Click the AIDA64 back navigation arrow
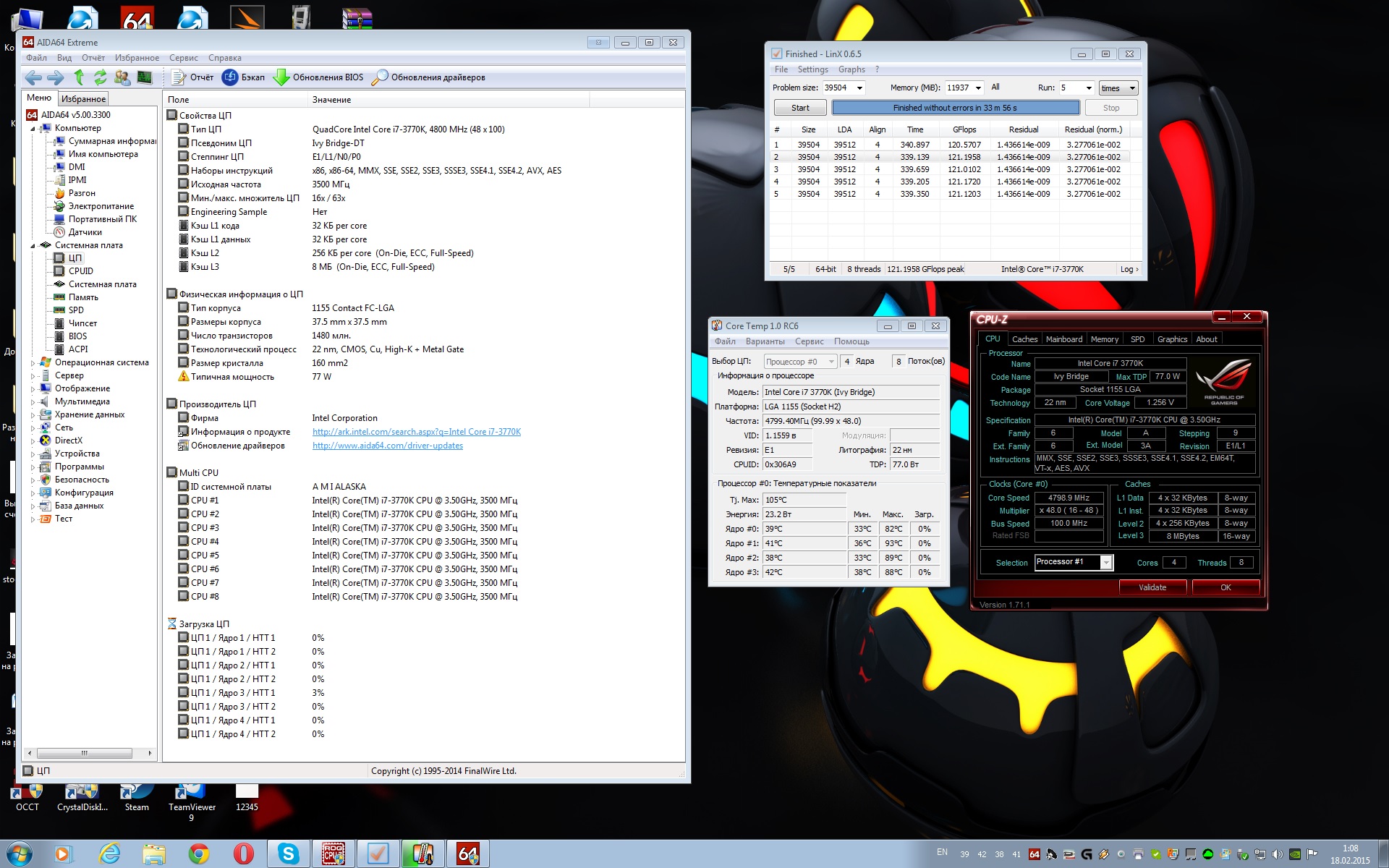 pyautogui.click(x=33, y=77)
